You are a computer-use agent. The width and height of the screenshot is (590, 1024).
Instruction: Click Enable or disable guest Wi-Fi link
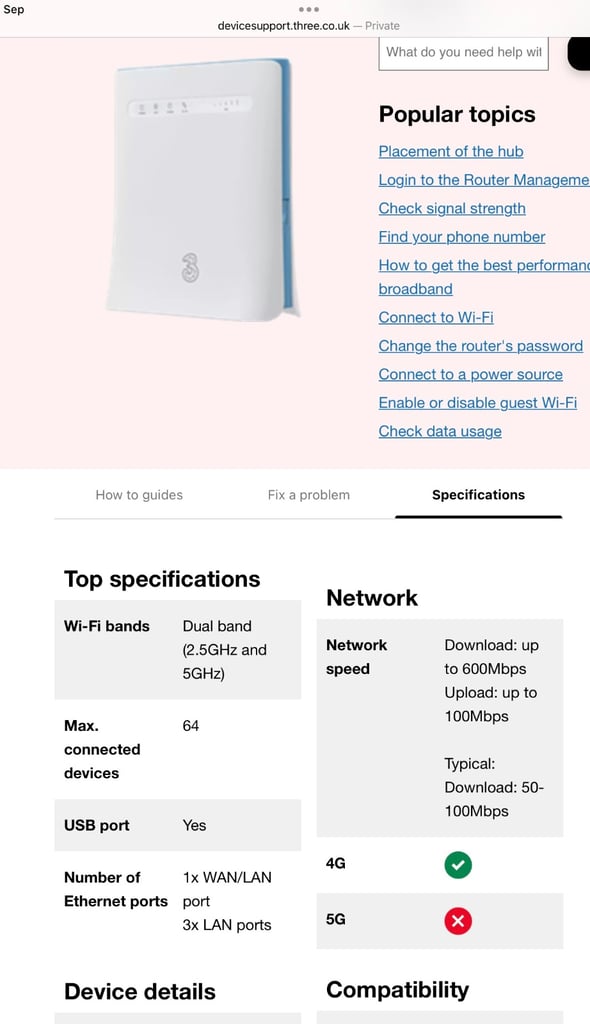click(x=477, y=402)
